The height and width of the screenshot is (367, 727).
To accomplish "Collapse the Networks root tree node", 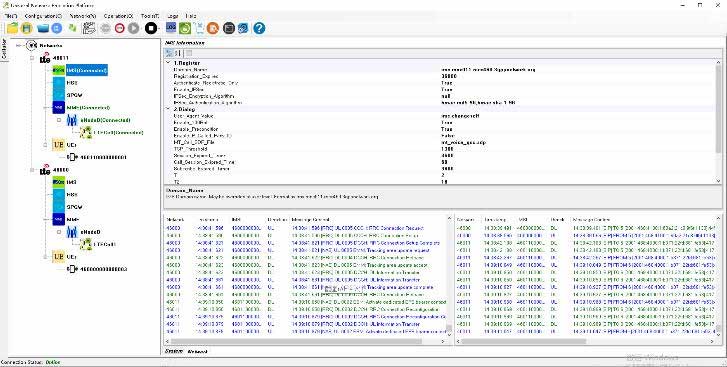I will 19,45.
